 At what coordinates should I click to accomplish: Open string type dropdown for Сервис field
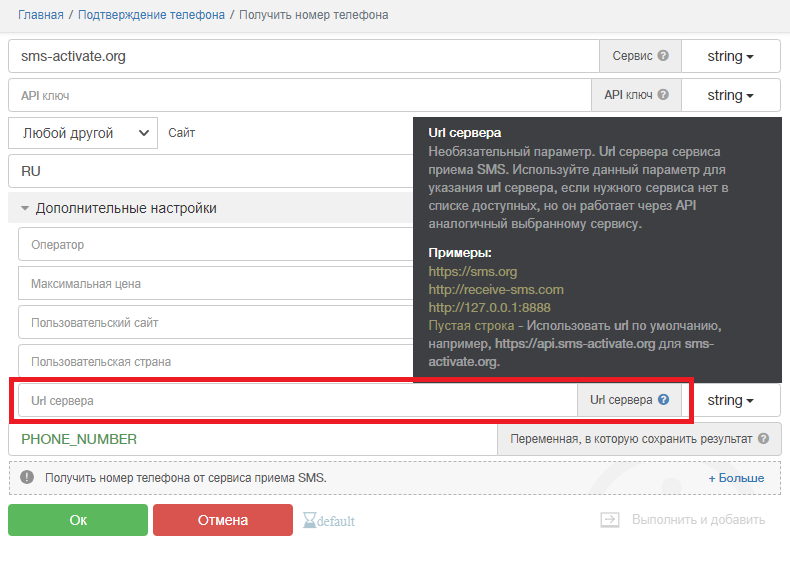(730, 57)
